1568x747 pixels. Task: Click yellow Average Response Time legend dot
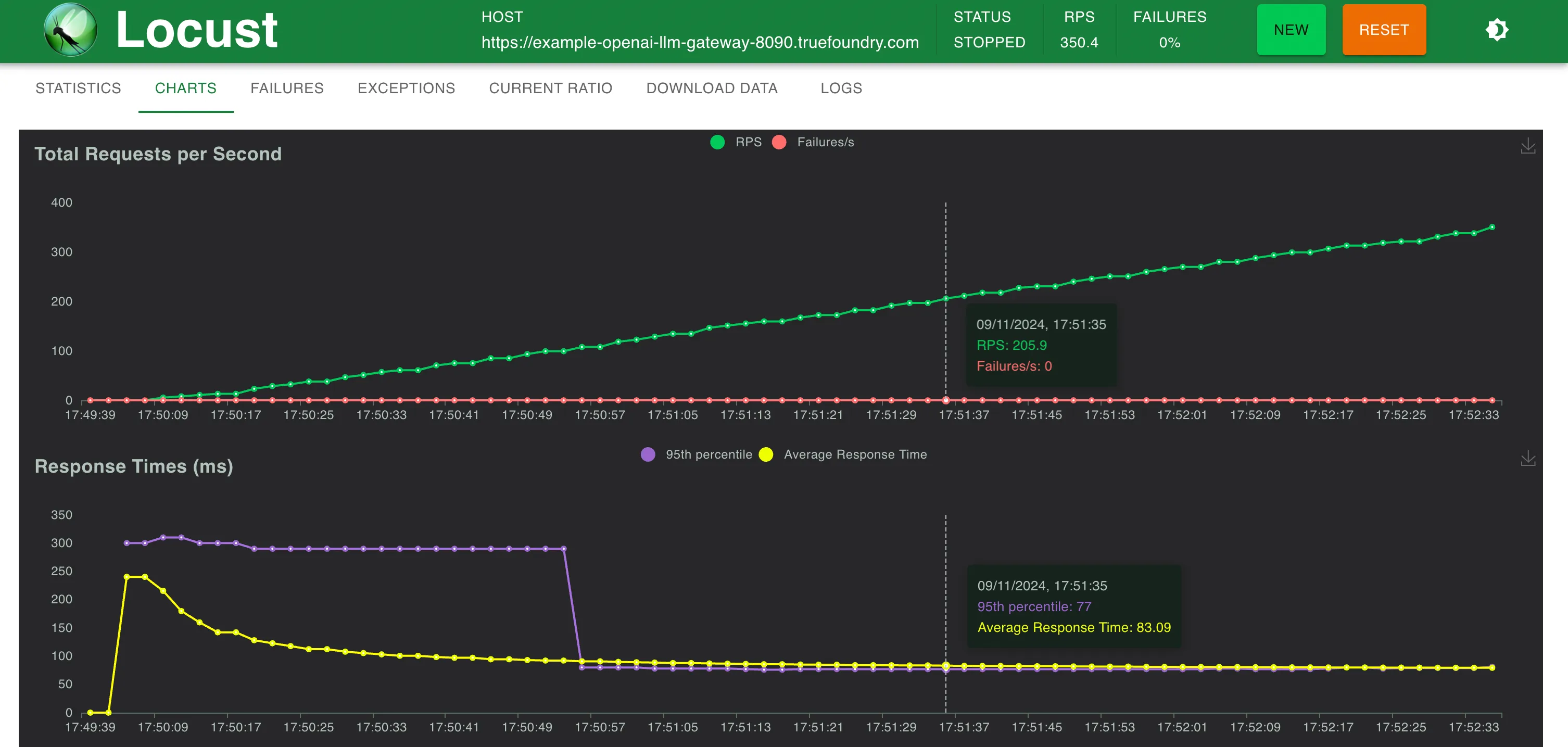tap(766, 454)
